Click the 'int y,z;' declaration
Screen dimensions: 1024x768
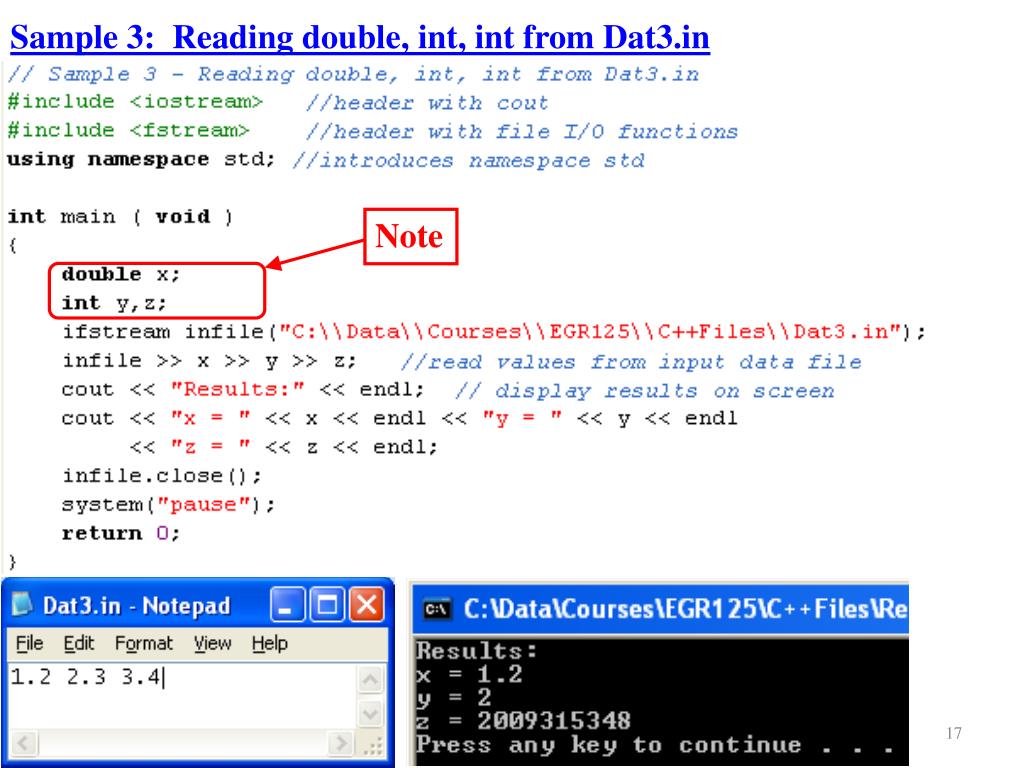(x=114, y=304)
